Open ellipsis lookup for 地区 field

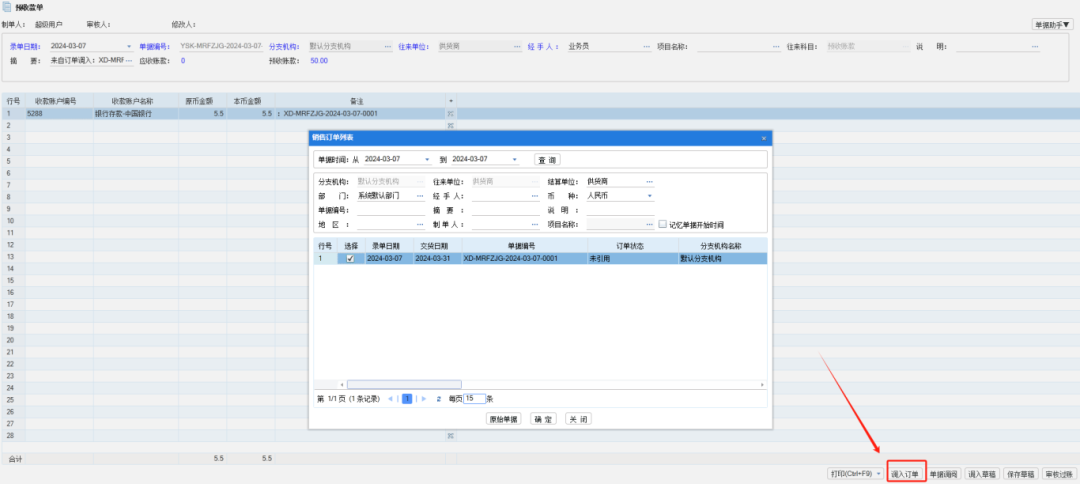click(x=420, y=225)
